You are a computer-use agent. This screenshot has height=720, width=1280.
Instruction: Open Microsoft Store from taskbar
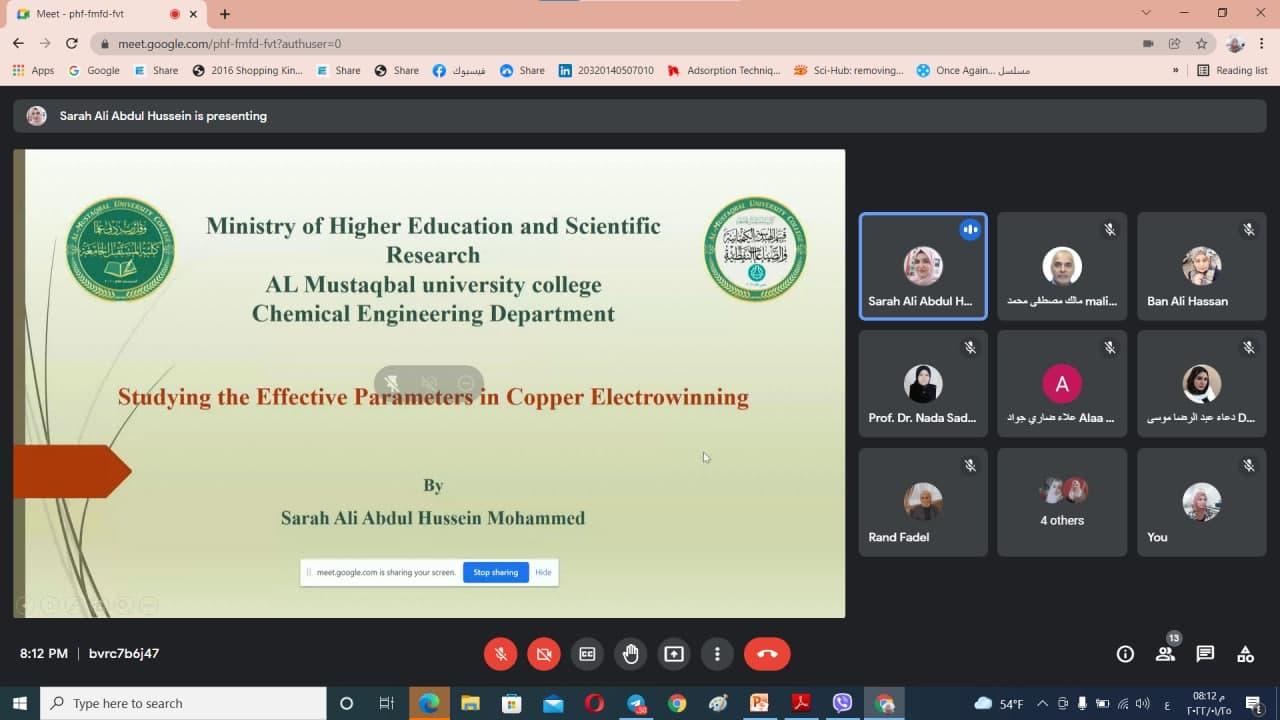[511, 703]
